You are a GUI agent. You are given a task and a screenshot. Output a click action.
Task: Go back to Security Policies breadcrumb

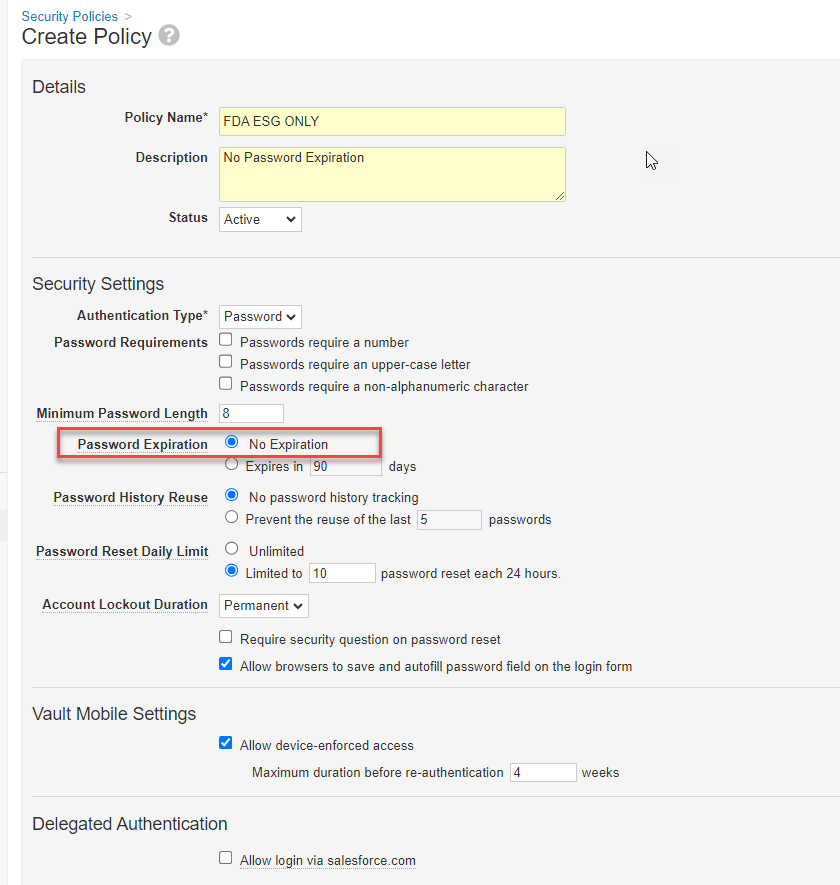(69, 16)
